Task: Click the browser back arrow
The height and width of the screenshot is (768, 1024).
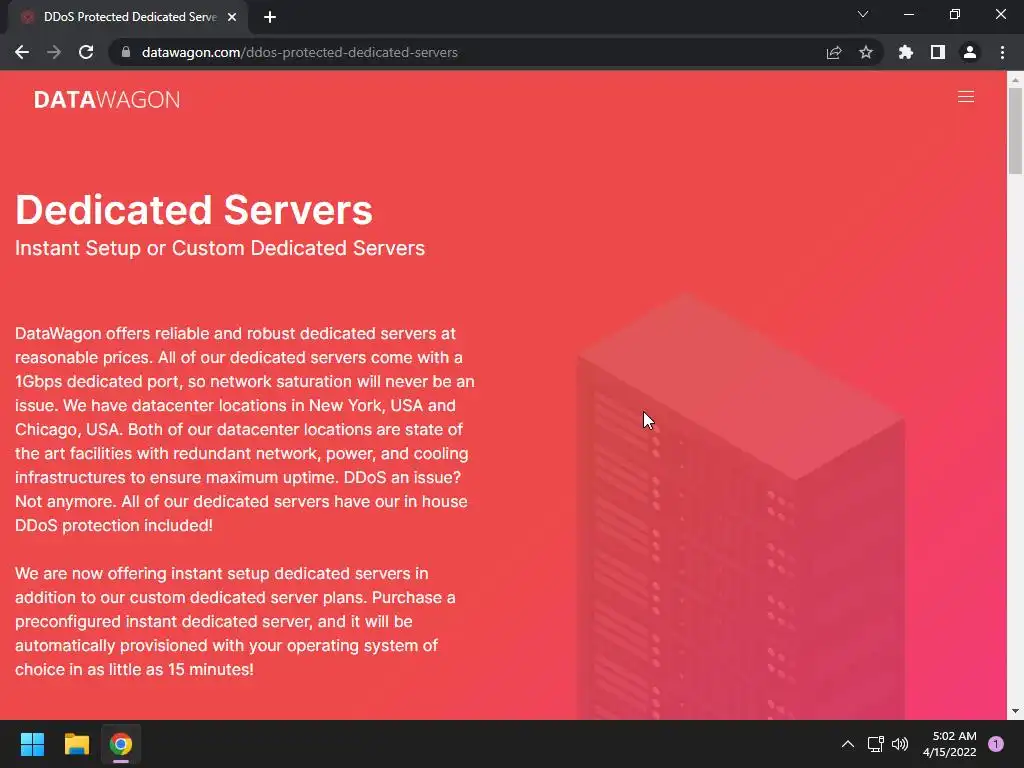Action: (x=22, y=52)
